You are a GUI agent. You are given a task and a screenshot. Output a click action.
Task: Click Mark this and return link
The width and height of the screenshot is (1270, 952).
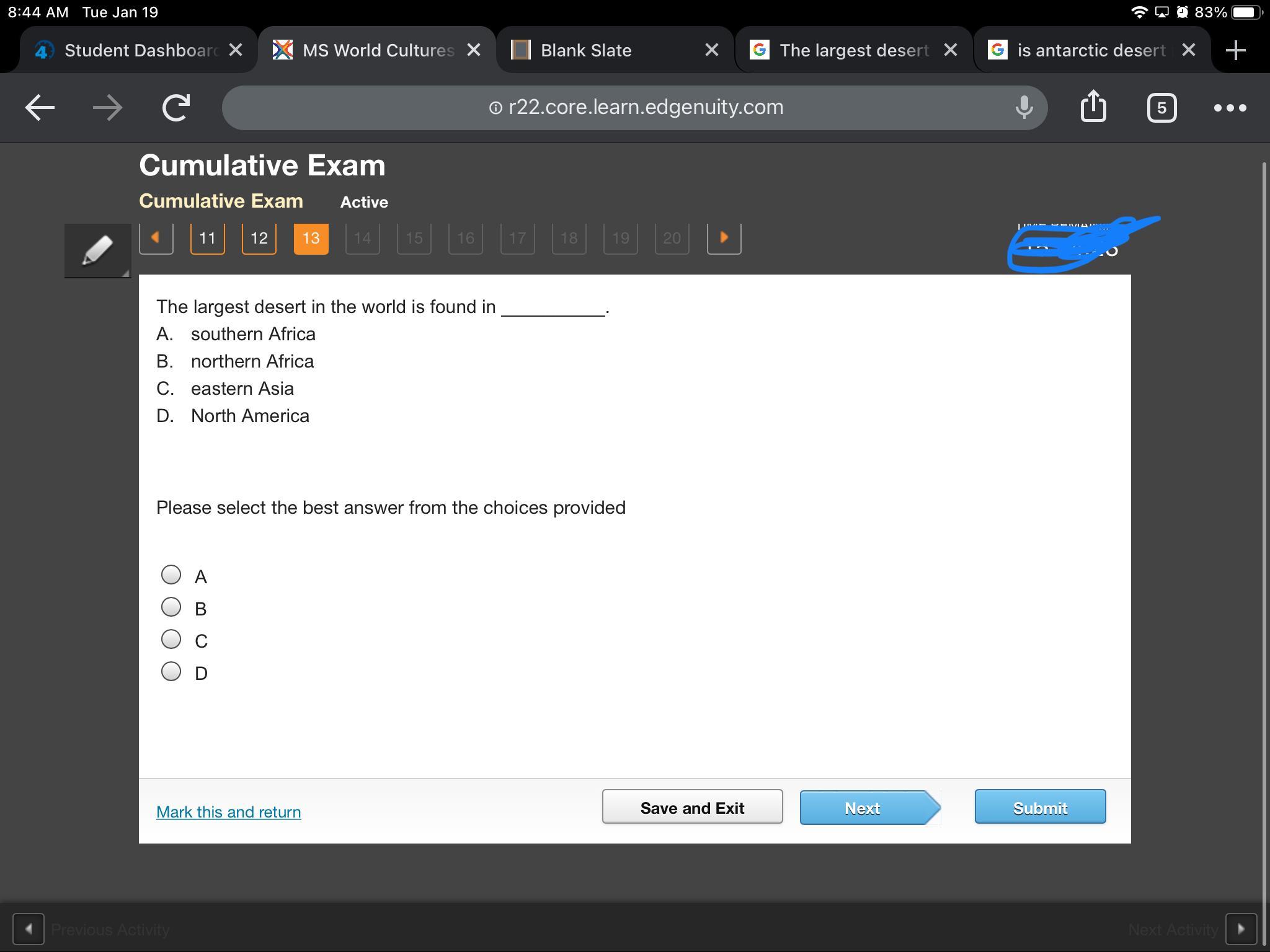[x=228, y=812]
